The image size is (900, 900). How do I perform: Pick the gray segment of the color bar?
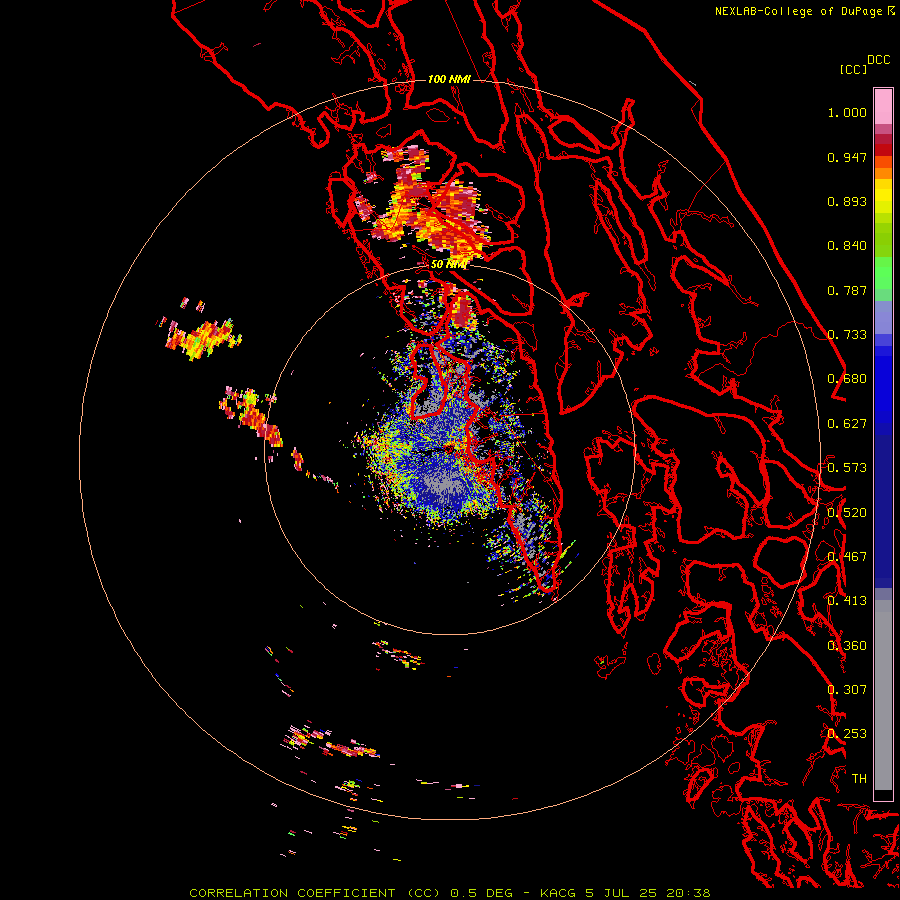coord(883,695)
